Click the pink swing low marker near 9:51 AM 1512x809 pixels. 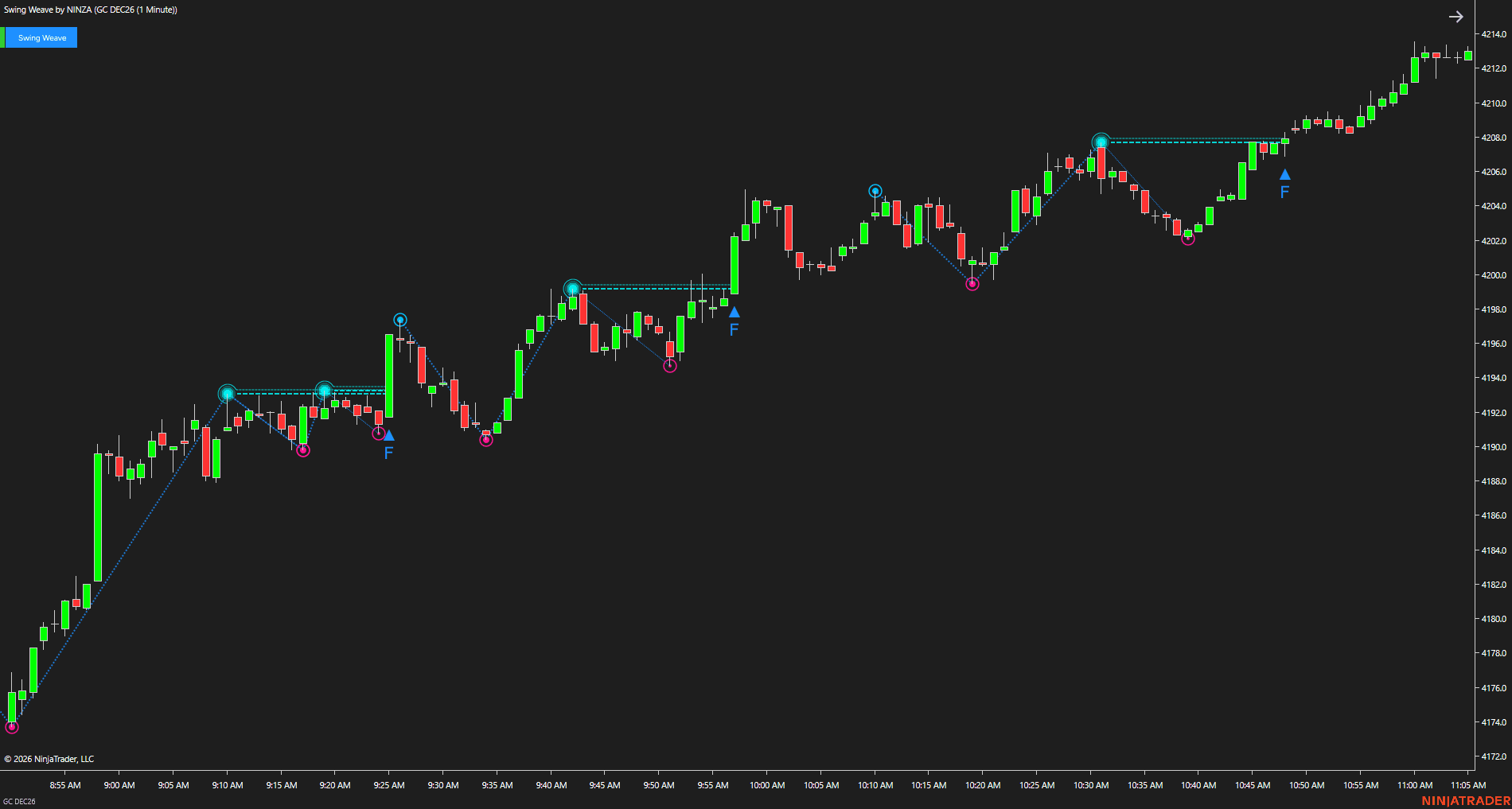670,366
